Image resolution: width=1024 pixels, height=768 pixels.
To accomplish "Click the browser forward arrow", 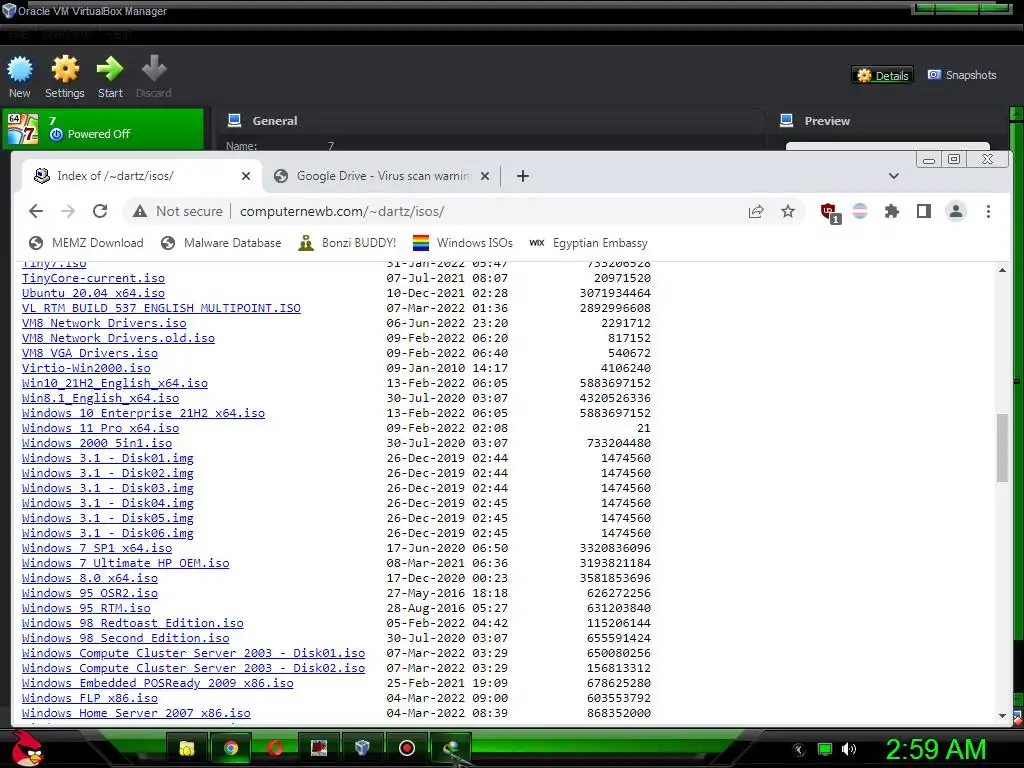I will pyautogui.click(x=68, y=211).
